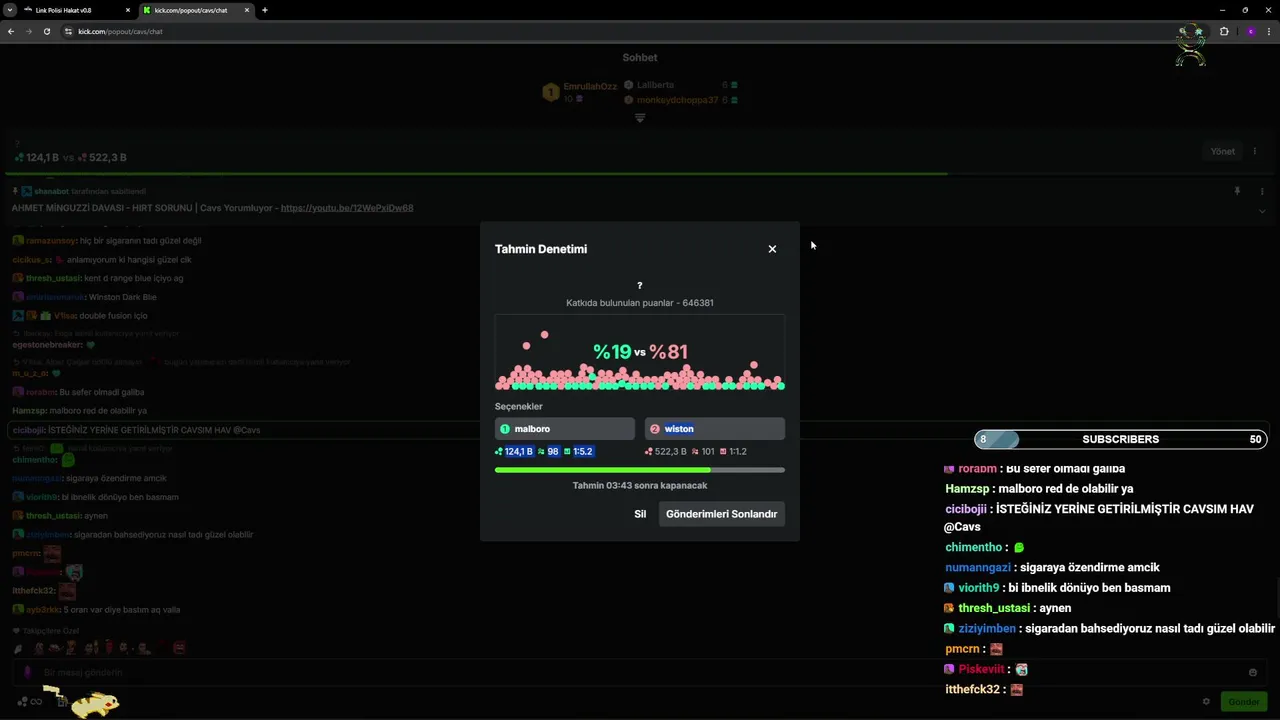Close the Tahmin Denetimi dialog
Image resolution: width=1280 pixels, height=720 pixels.
(x=772, y=249)
